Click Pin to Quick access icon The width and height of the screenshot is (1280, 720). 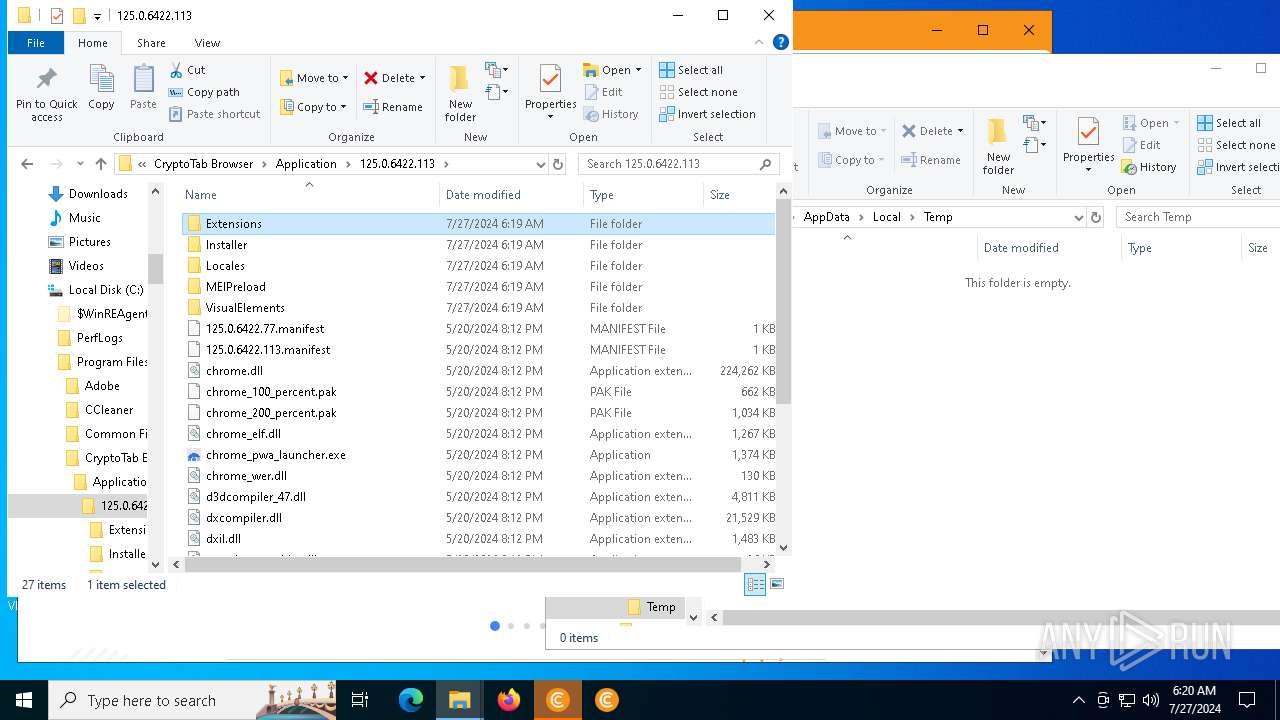click(46, 94)
